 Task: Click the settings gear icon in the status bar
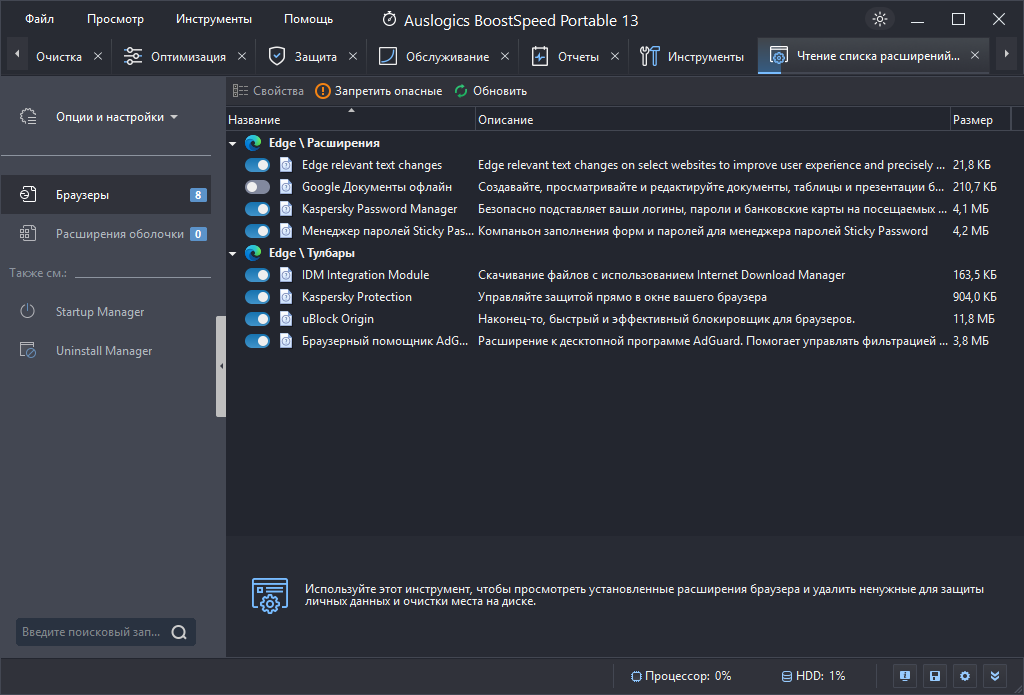[965, 676]
